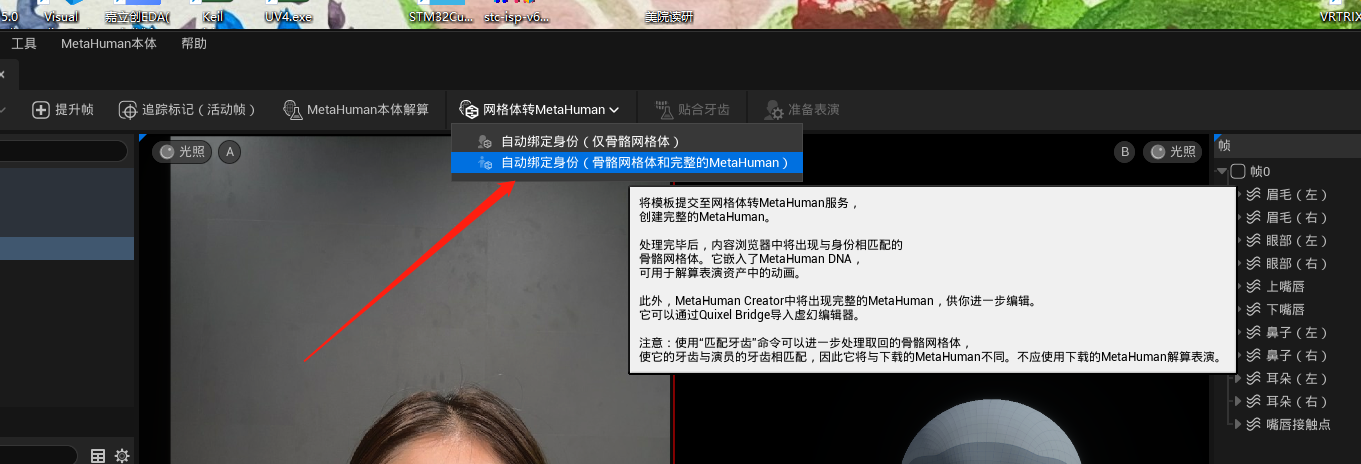The height and width of the screenshot is (464, 1361).
Task: Select the 嘴唇接触点 label
Action: pos(1298,424)
